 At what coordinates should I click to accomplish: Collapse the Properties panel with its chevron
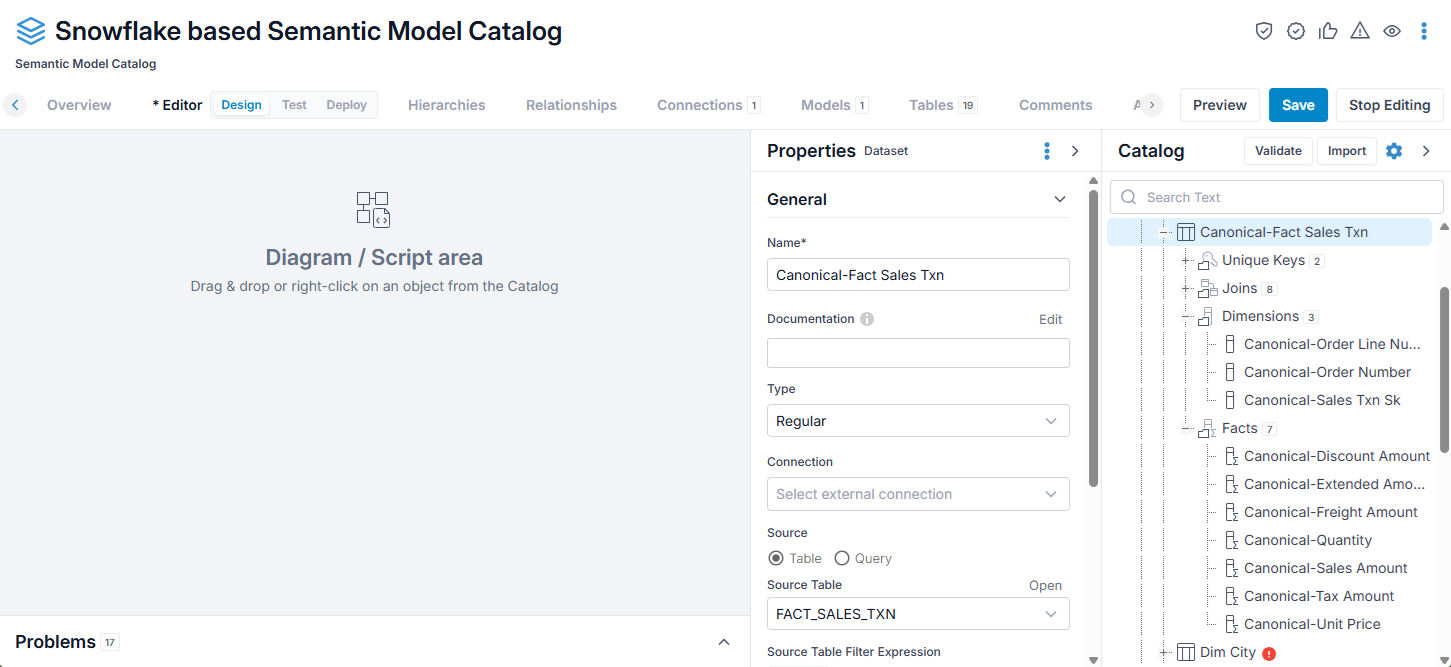[x=1076, y=151]
